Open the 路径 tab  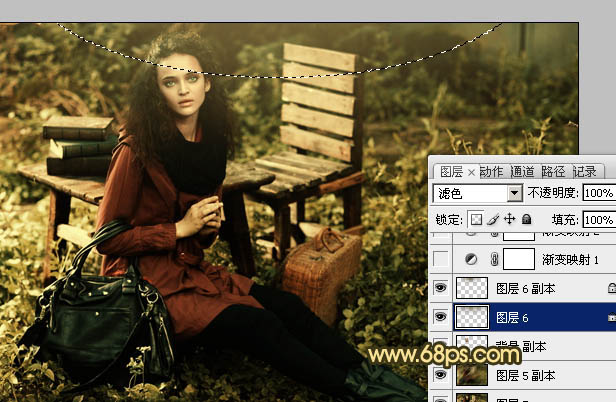[x=553, y=172]
